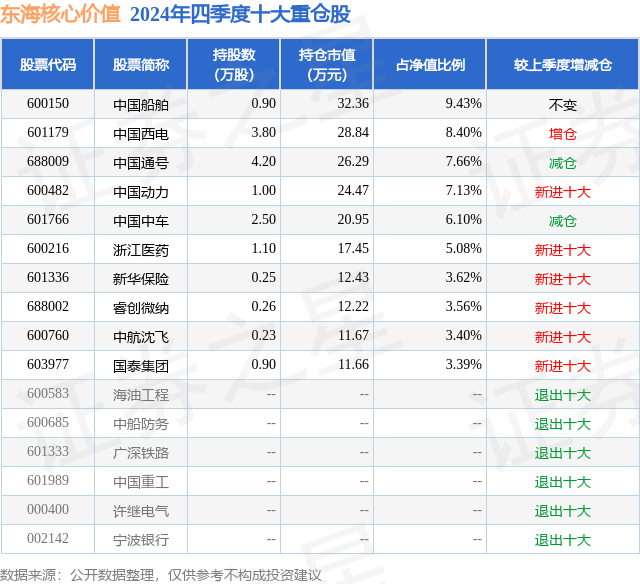Select stock name 国泰集团
Screen dimensions: 640x584
tap(141, 366)
